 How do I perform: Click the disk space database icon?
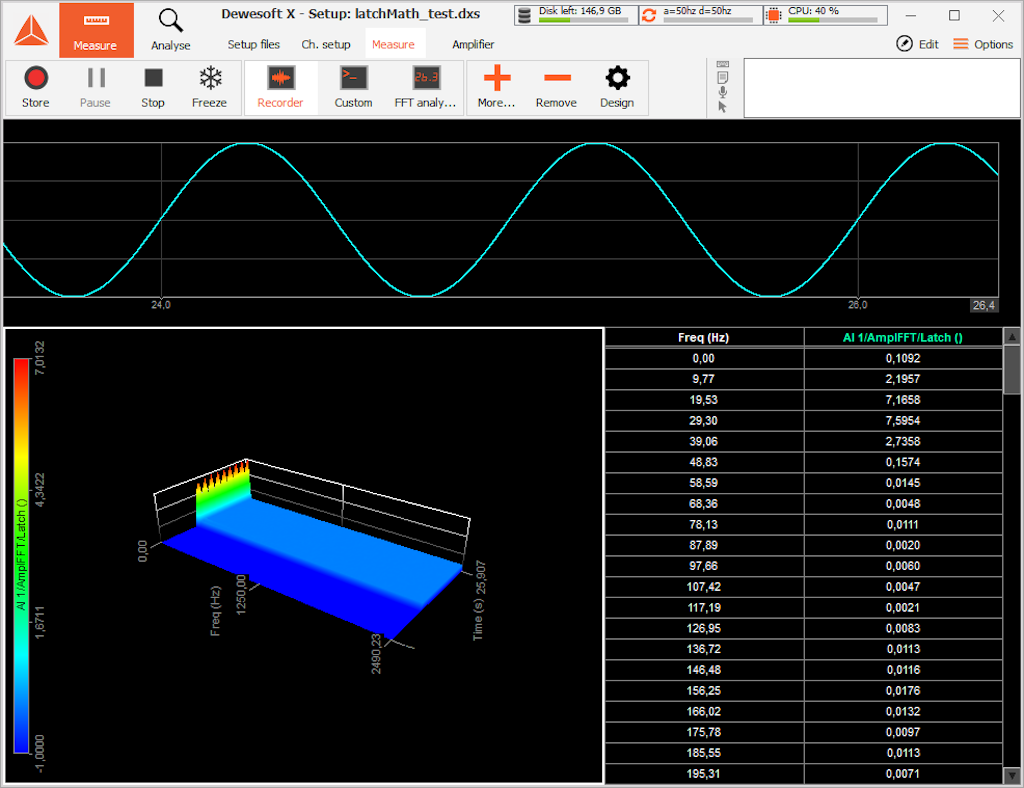[524, 15]
